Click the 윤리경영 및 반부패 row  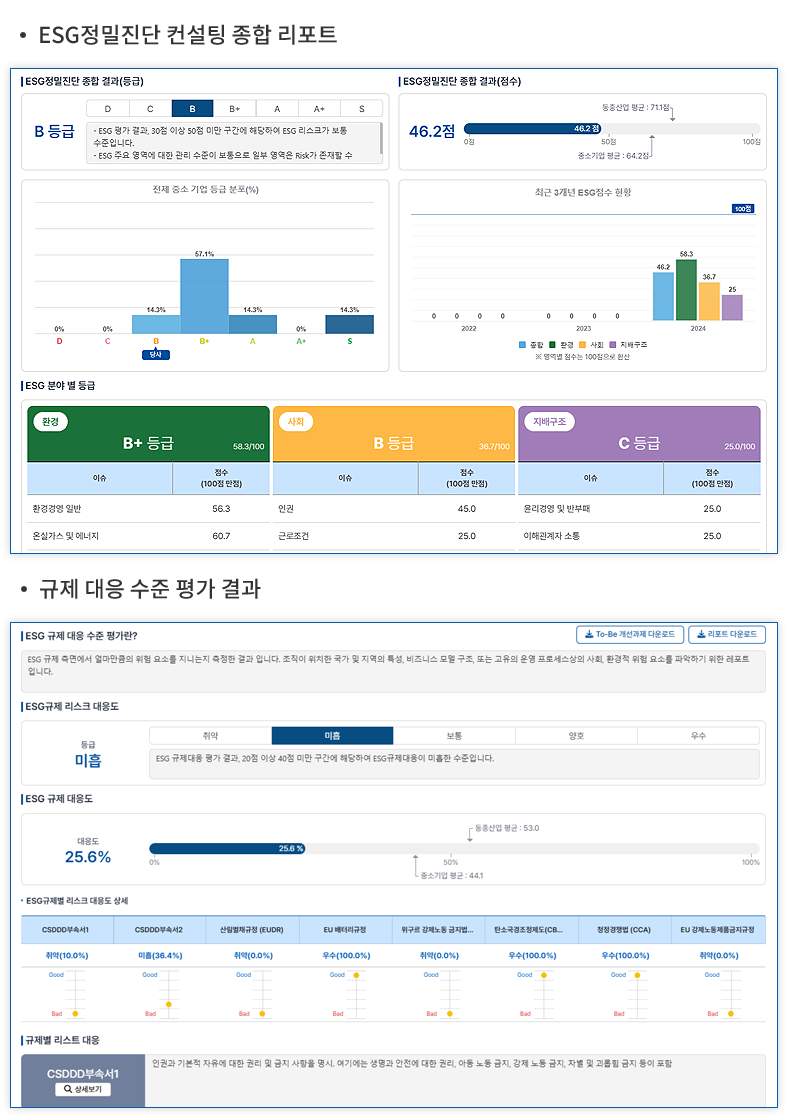(x=639, y=509)
